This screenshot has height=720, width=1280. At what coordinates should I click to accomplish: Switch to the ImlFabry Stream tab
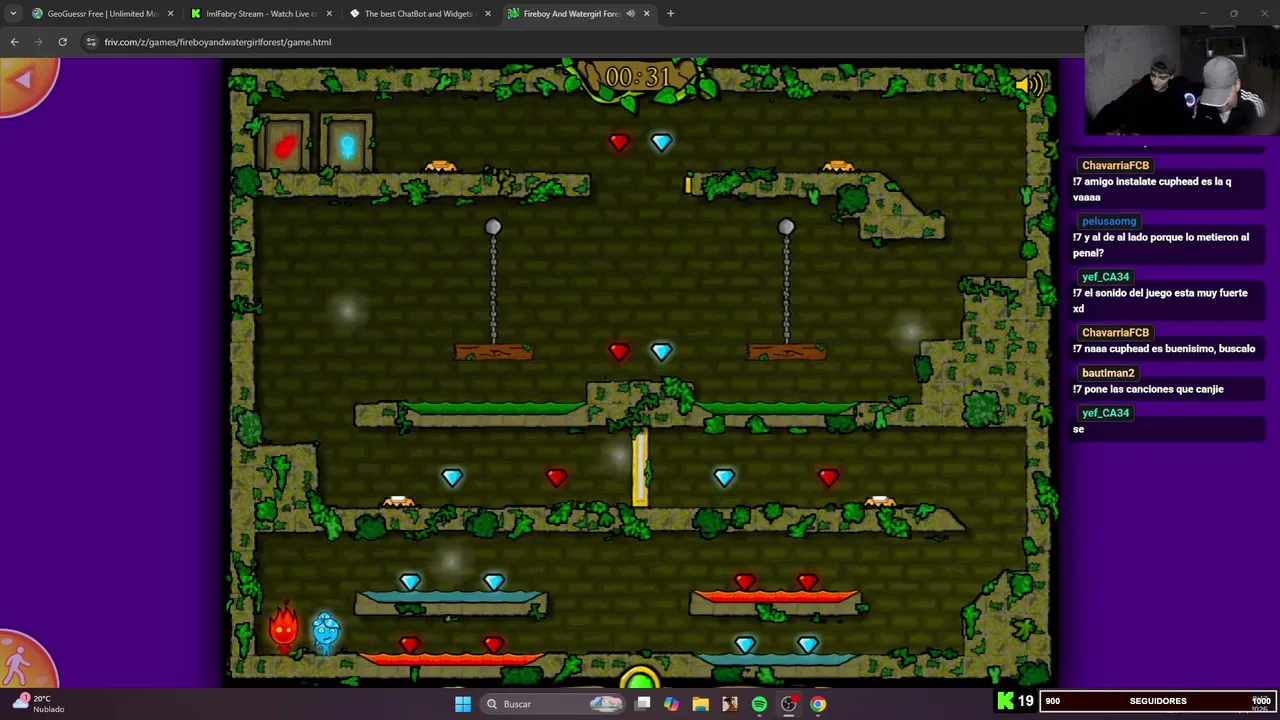pos(260,14)
